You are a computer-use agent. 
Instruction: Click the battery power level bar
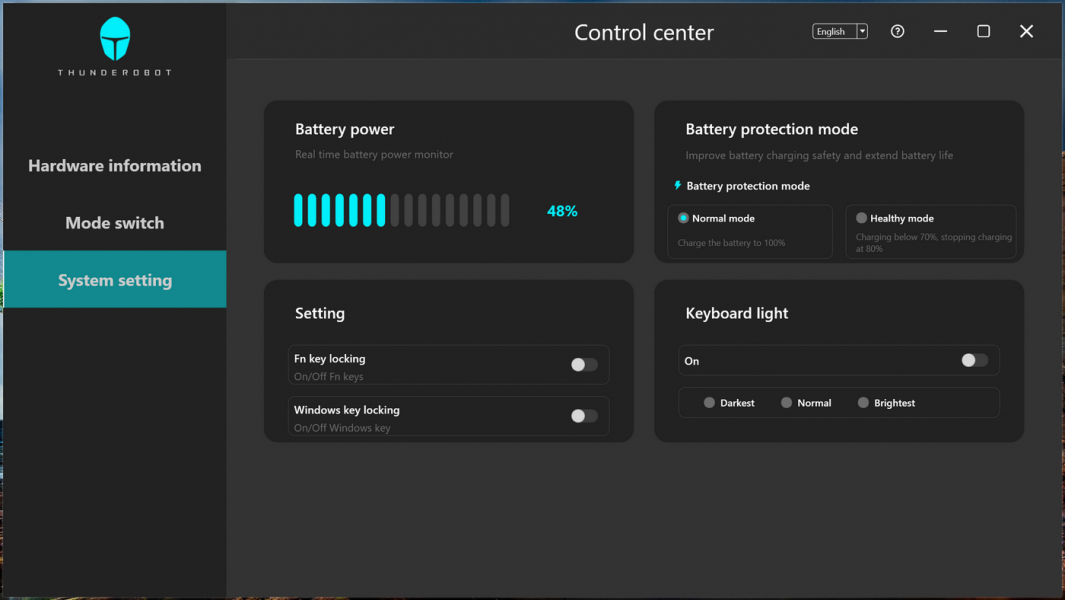(x=401, y=211)
